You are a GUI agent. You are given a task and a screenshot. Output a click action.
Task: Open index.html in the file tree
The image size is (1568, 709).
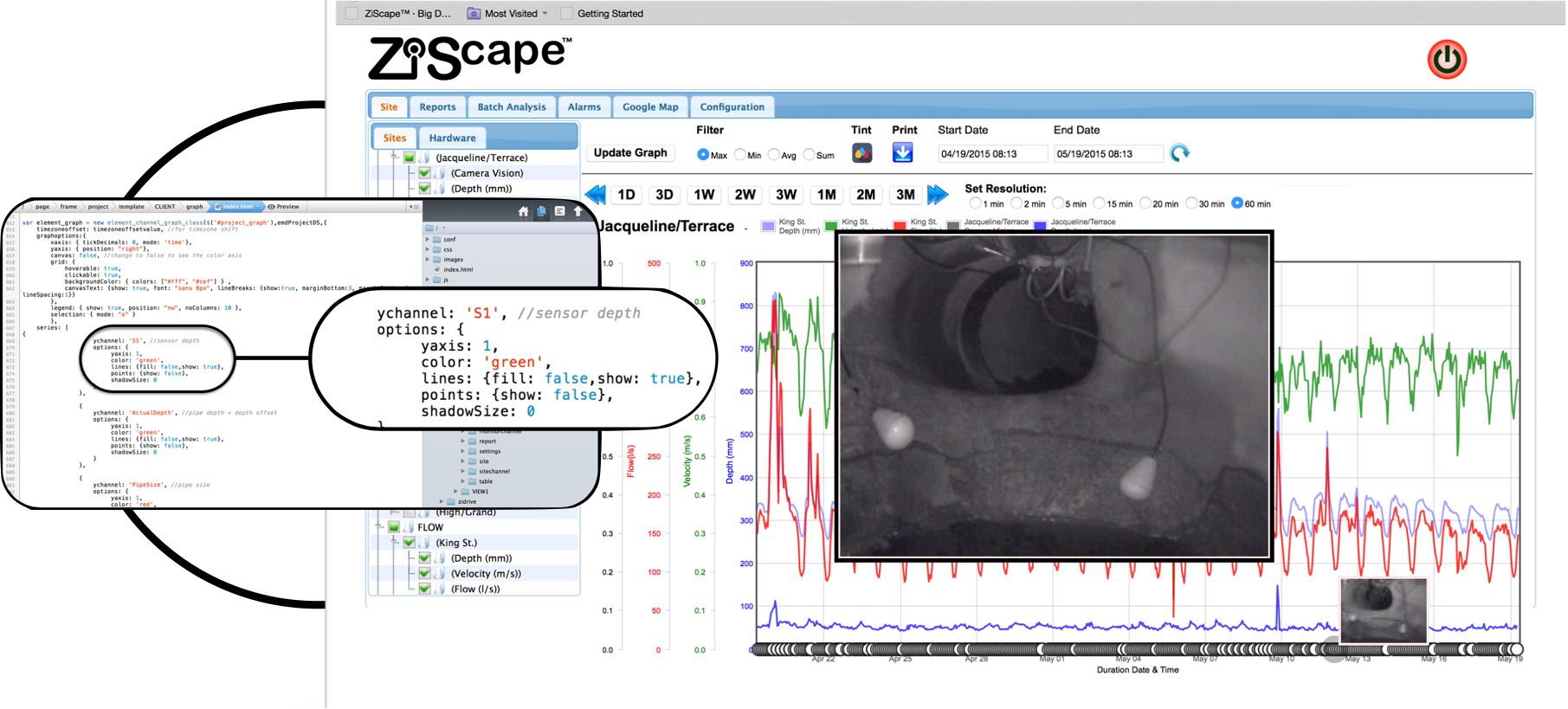pyautogui.click(x=458, y=269)
